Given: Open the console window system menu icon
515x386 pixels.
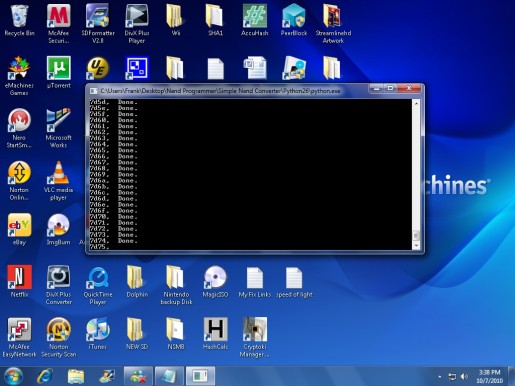Looking at the screenshot, I should [94, 91].
